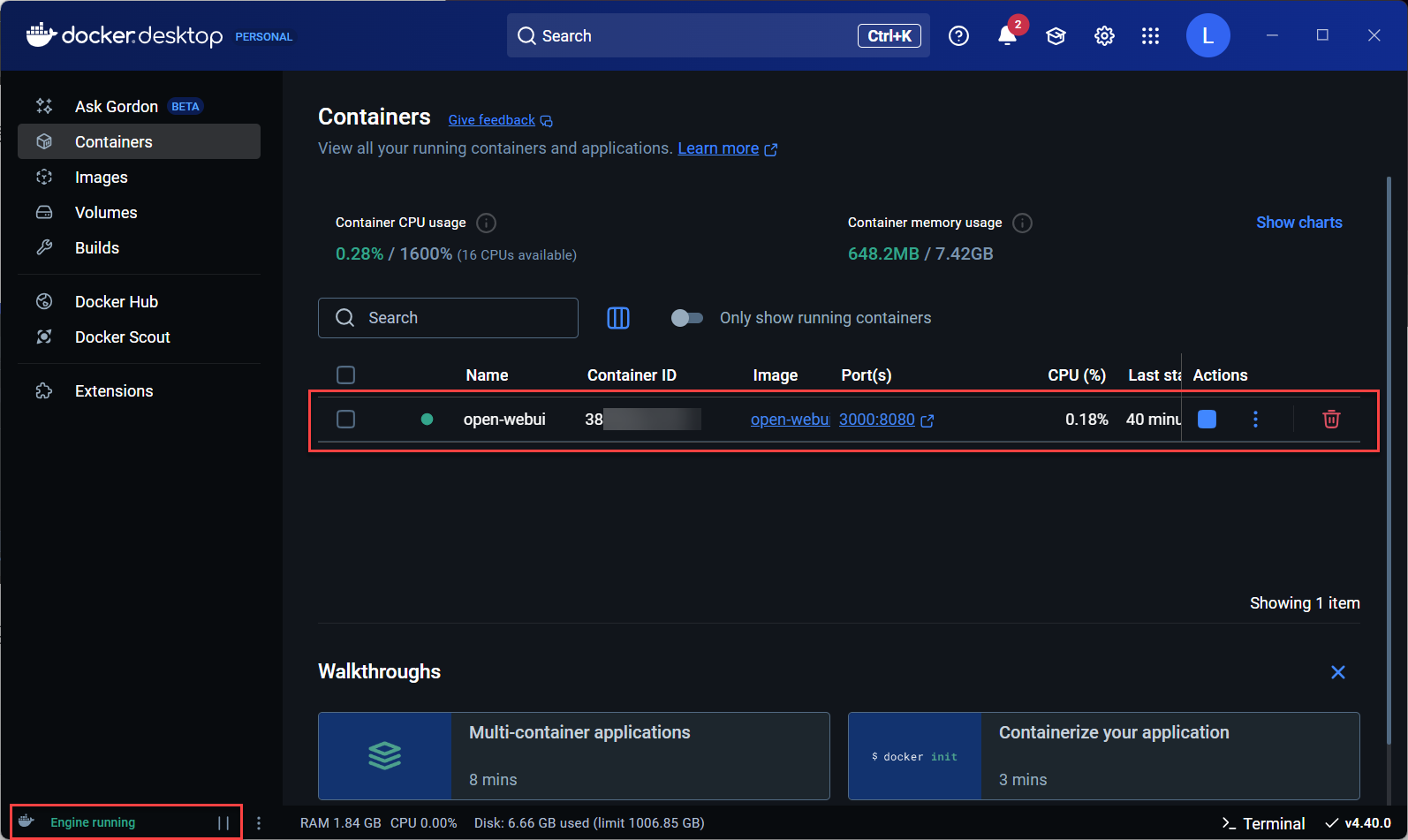Select Containers in sidebar
This screenshot has height=840, width=1408.
(139, 141)
